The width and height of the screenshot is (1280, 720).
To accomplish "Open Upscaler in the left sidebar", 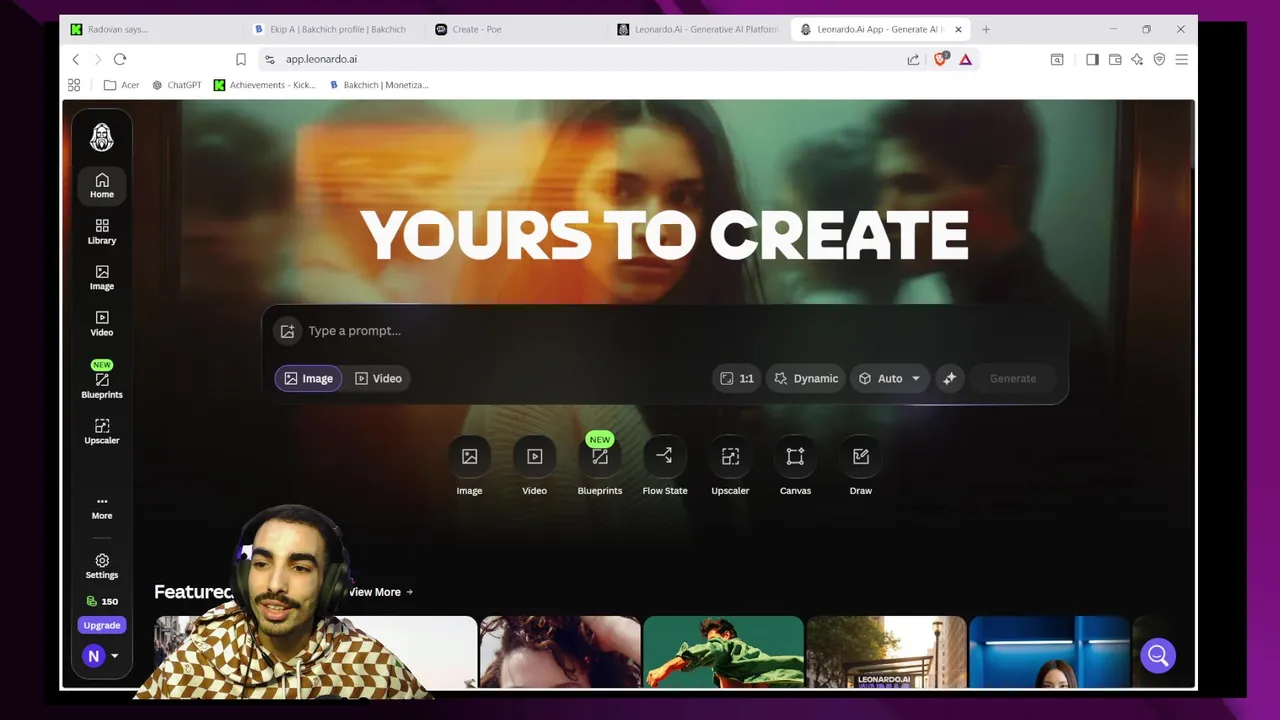I will [x=101, y=431].
